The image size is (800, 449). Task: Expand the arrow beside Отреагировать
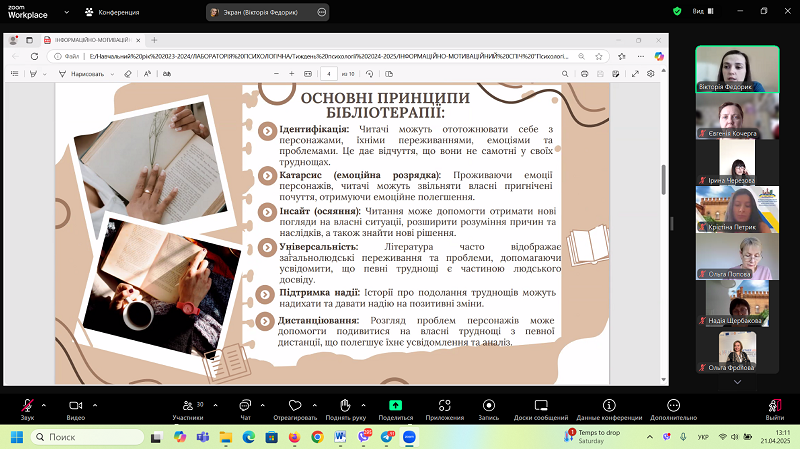(314, 405)
